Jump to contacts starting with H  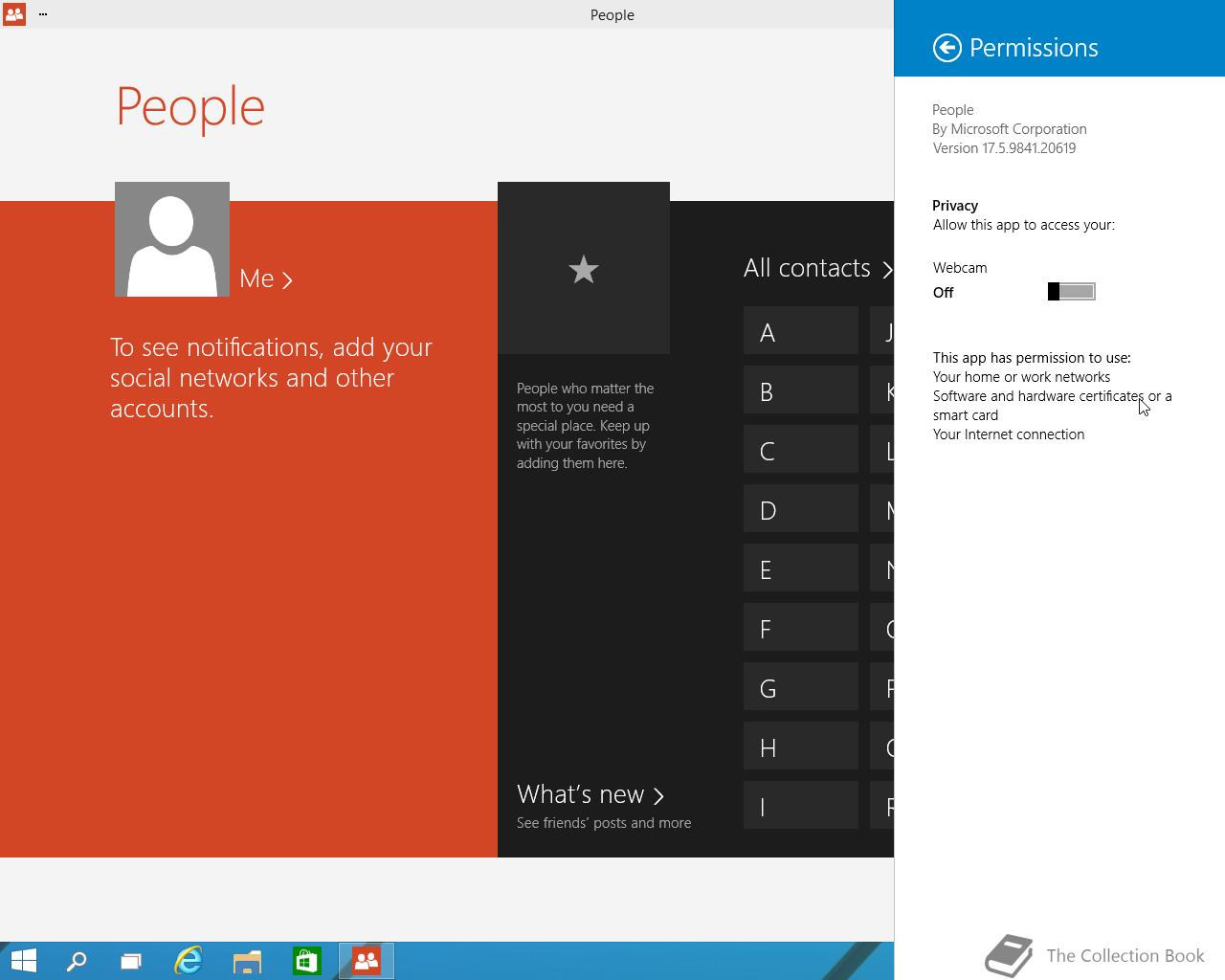point(801,746)
